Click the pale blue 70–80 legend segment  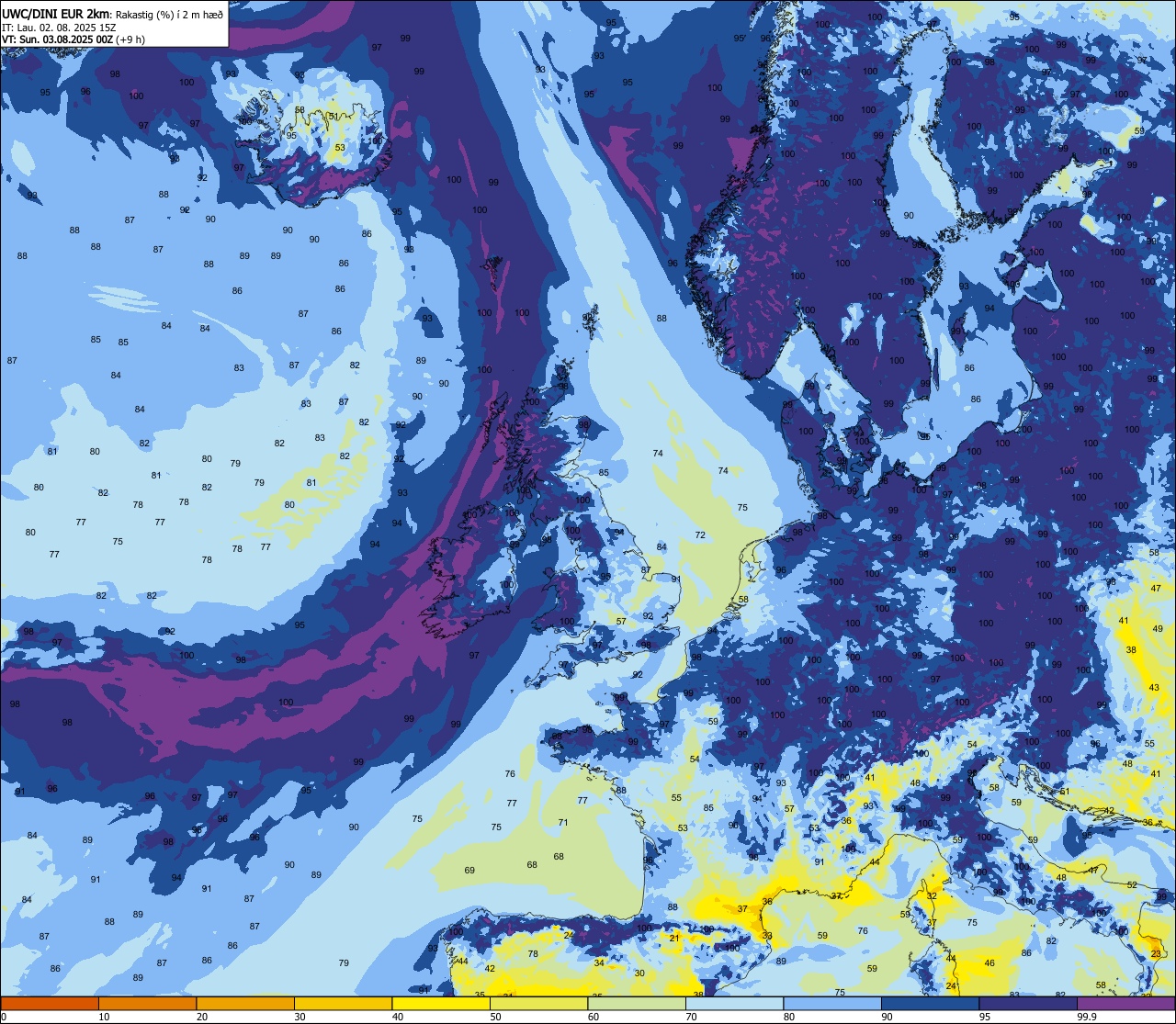tap(734, 1003)
